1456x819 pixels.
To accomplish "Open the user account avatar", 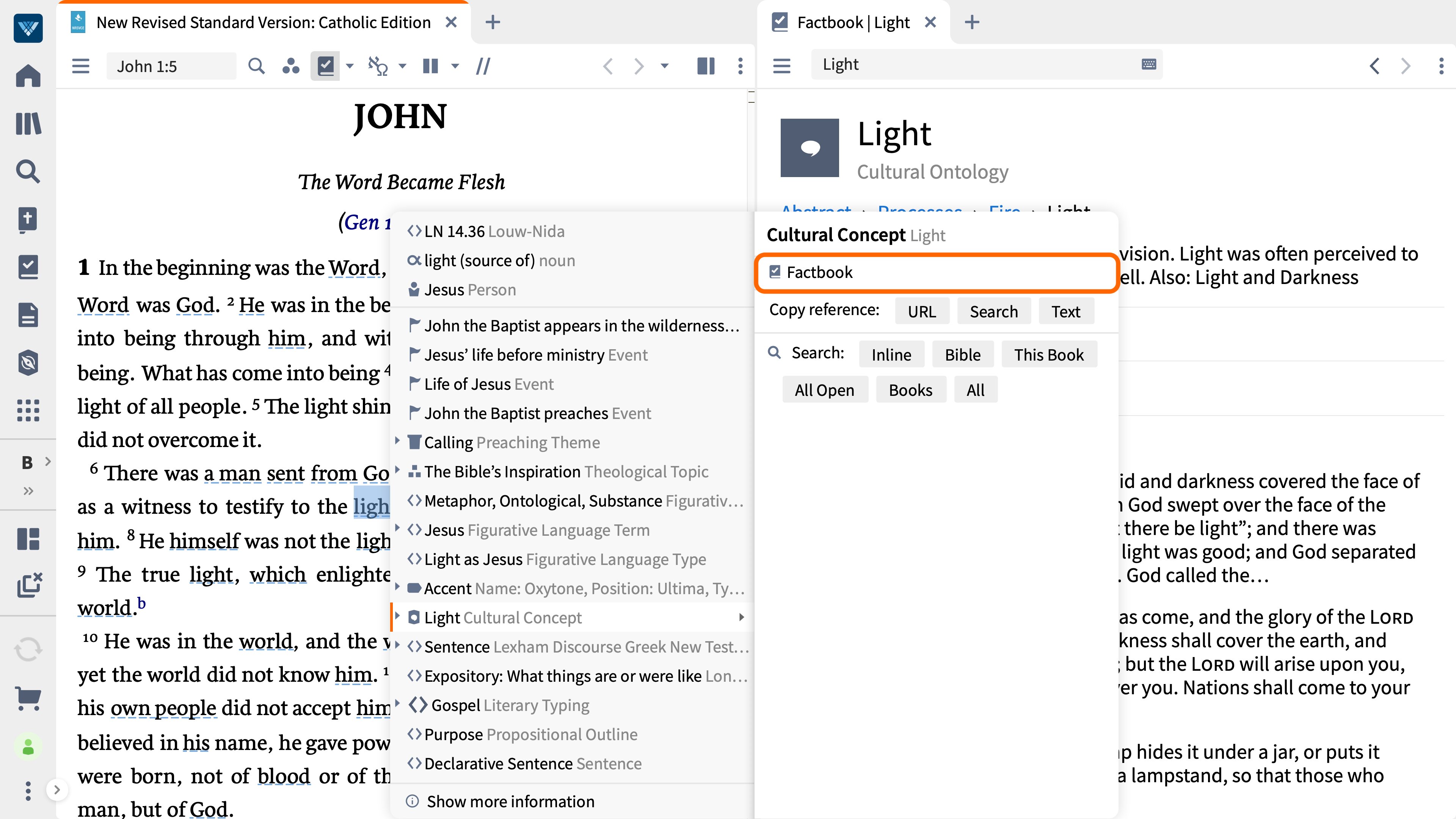I will click(28, 747).
